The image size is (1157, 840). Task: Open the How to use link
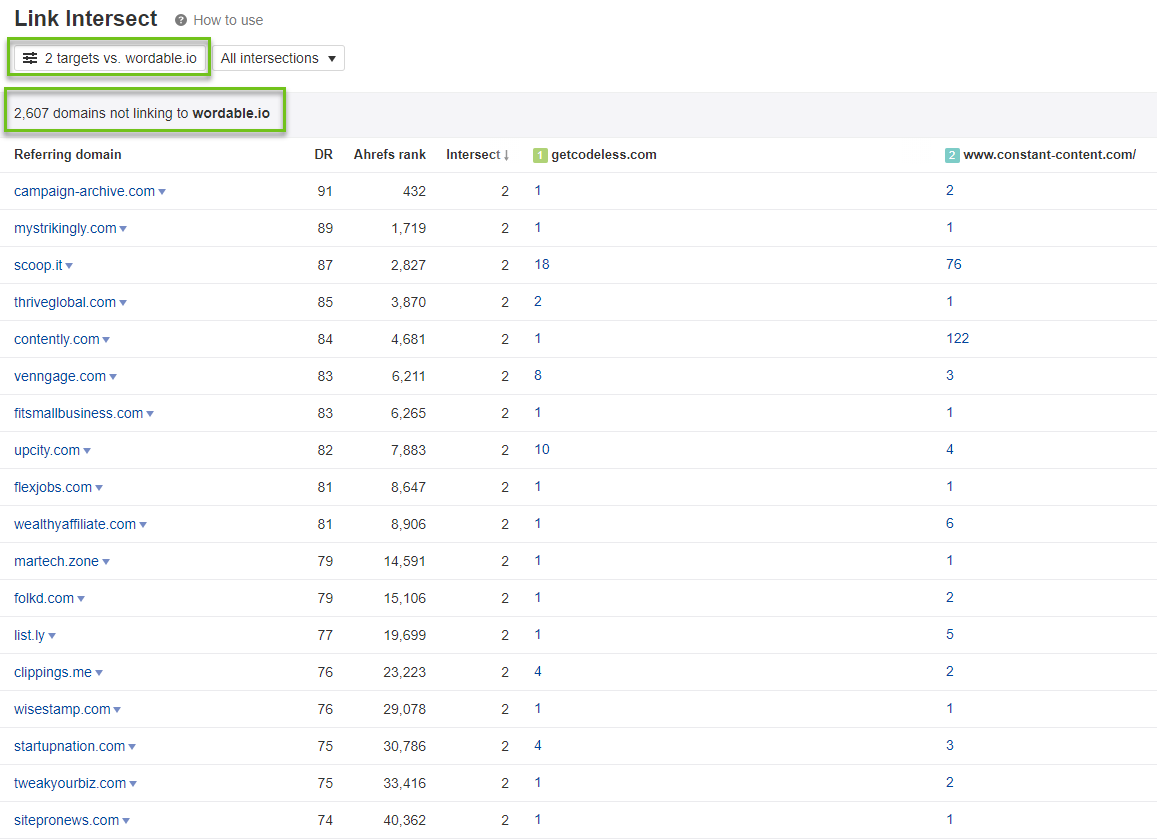(x=228, y=21)
